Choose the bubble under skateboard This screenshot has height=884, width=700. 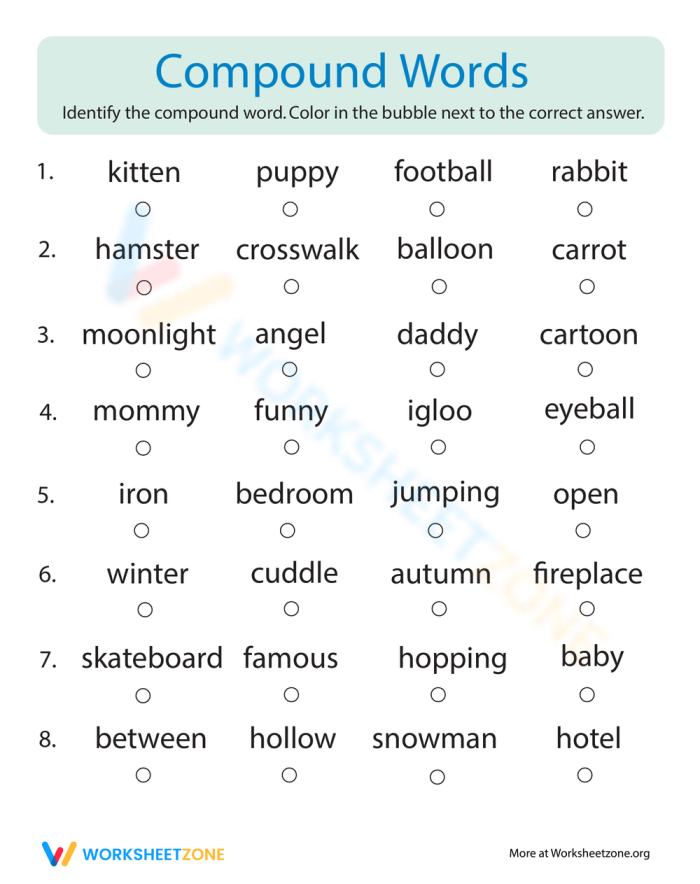coord(143,695)
